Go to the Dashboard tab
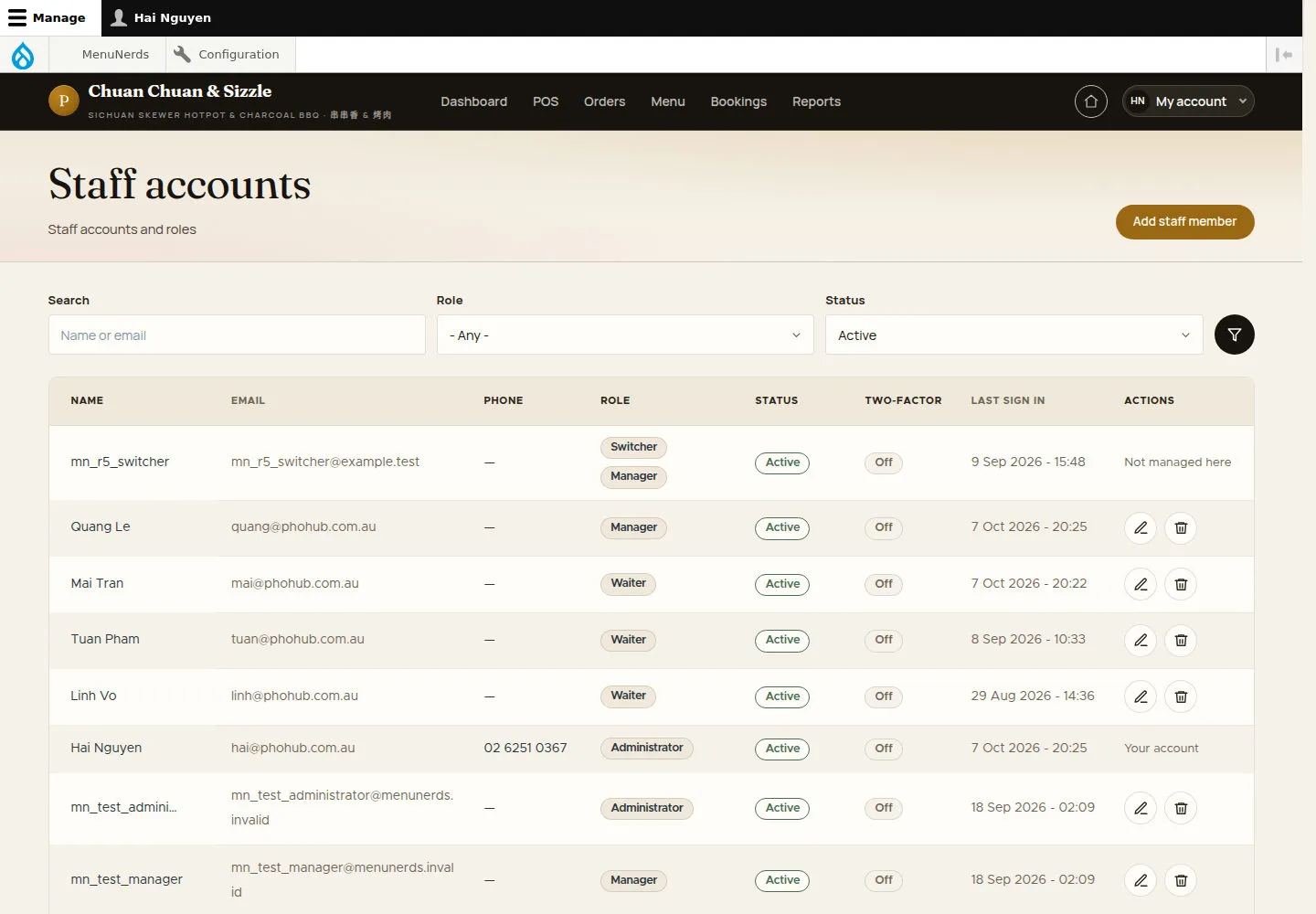This screenshot has width=1316, height=914. point(473,101)
